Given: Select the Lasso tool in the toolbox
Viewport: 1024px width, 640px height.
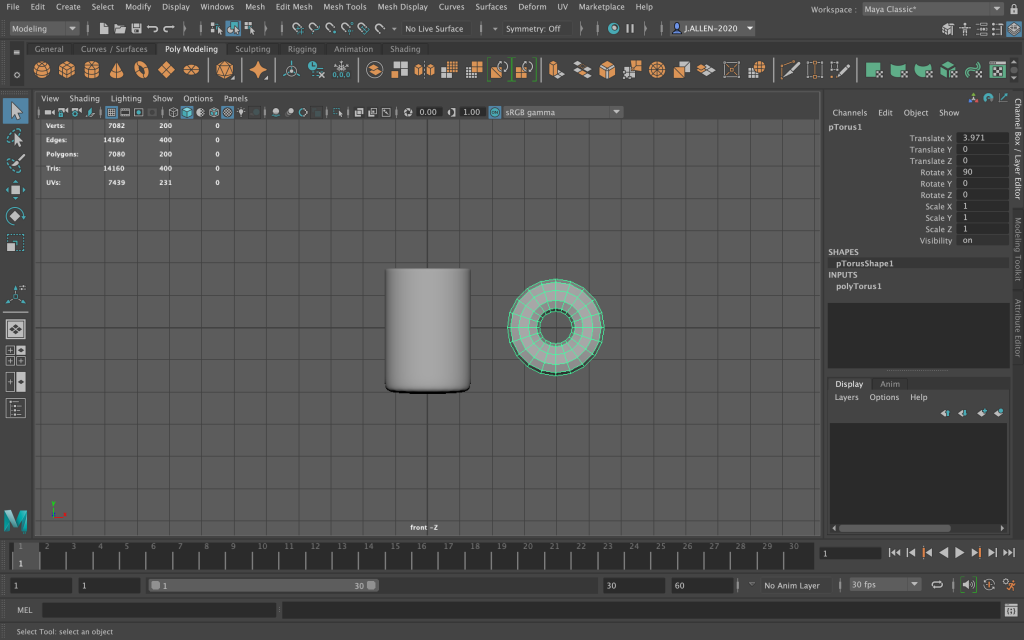Looking at the screenshot, I should [x=15, y=137].
